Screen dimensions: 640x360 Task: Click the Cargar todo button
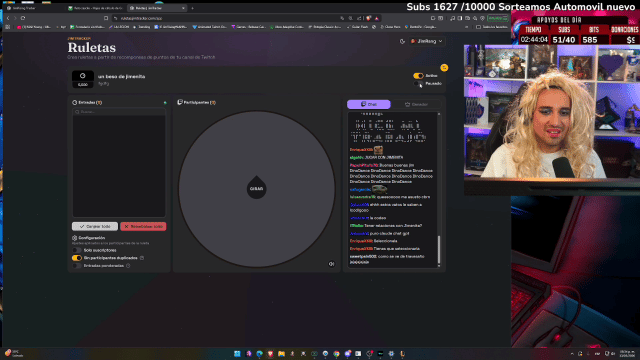coord(95,226)
